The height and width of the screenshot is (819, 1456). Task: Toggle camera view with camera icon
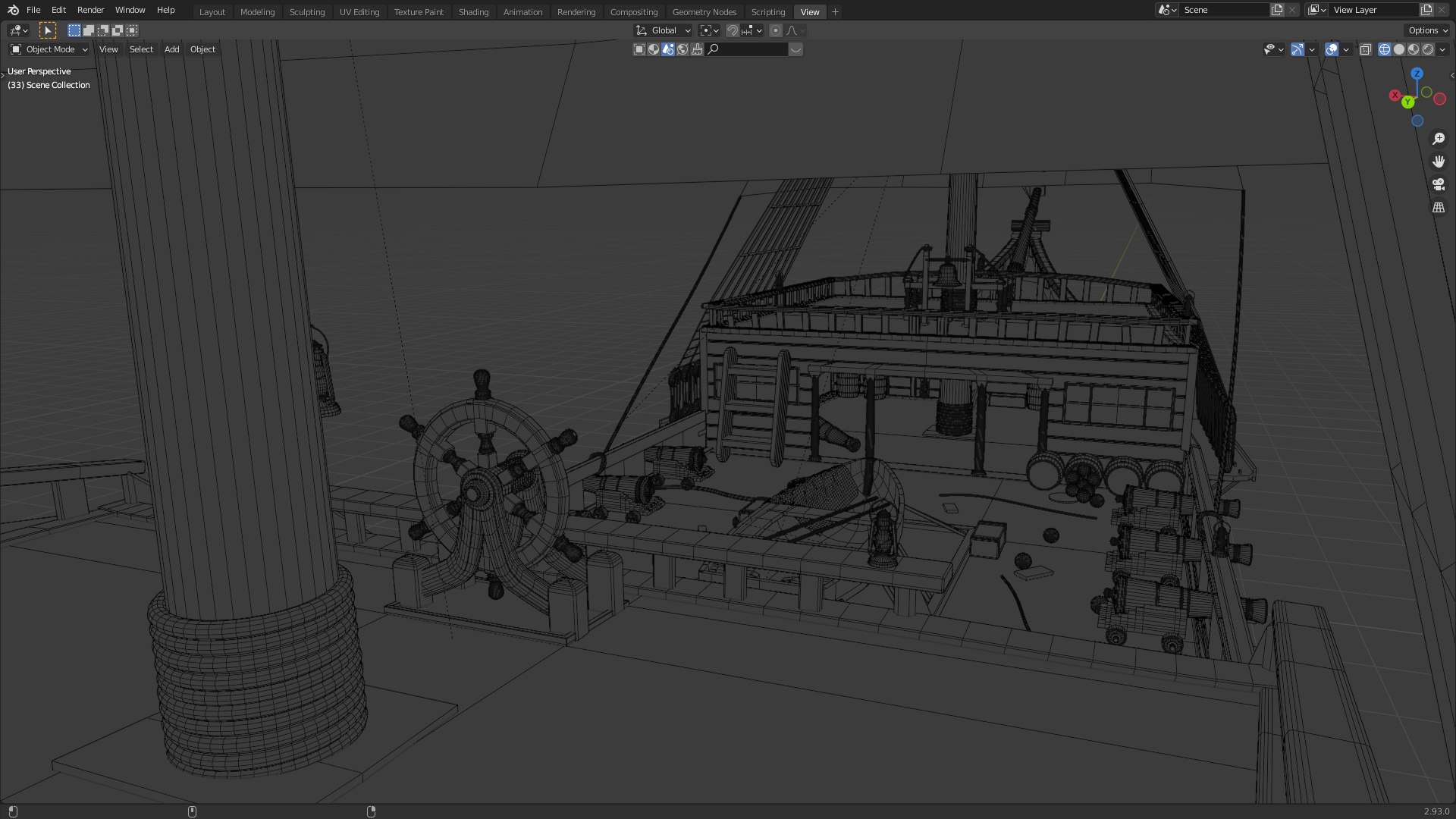[x=1438, y=184]
